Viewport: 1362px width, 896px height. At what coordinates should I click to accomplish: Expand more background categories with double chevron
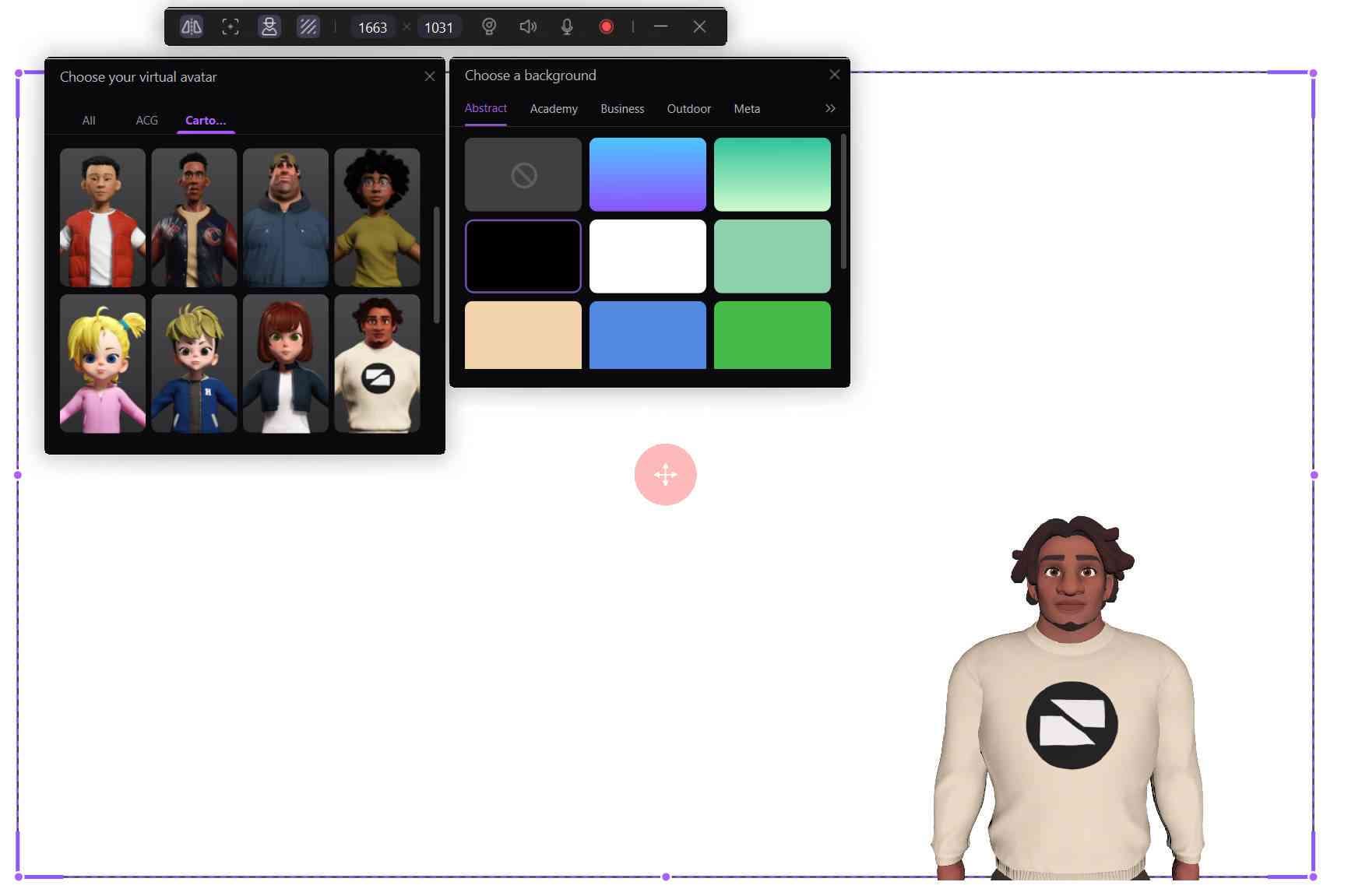830,108
